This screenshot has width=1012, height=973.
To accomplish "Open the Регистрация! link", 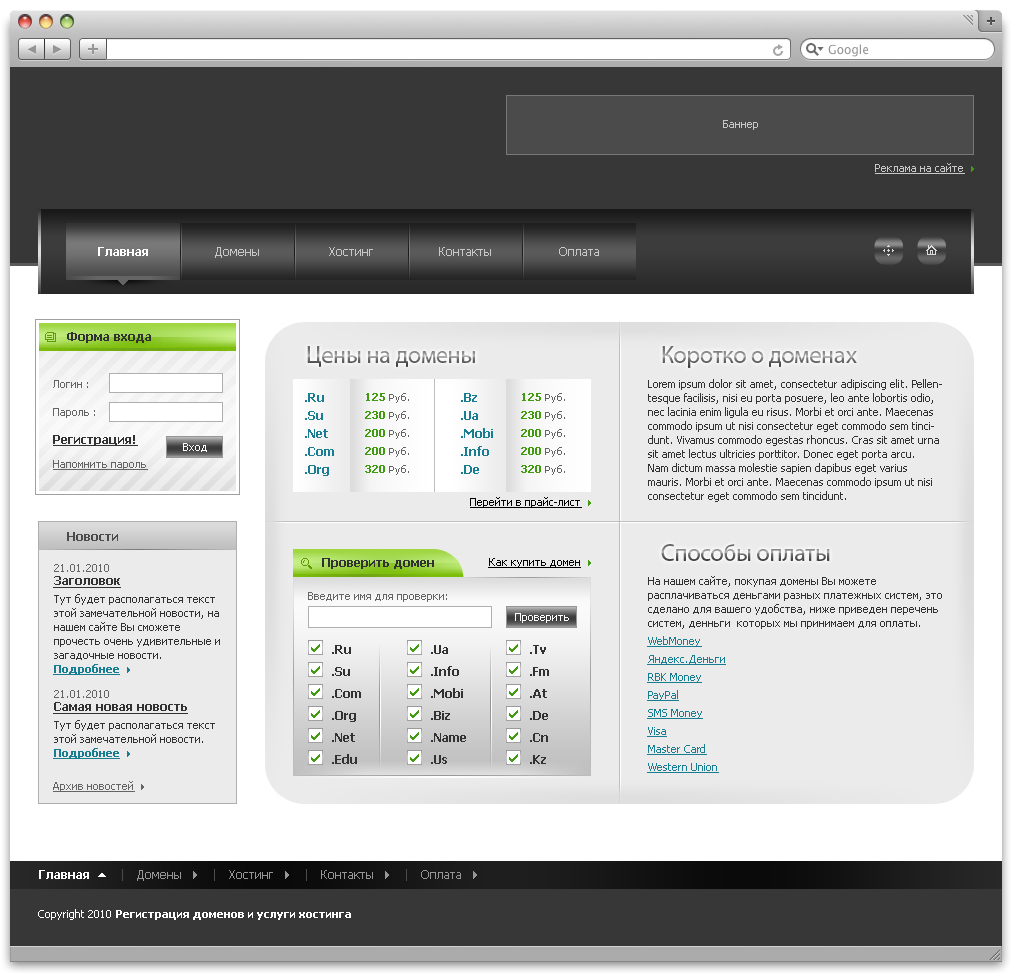I will [94, 440].
